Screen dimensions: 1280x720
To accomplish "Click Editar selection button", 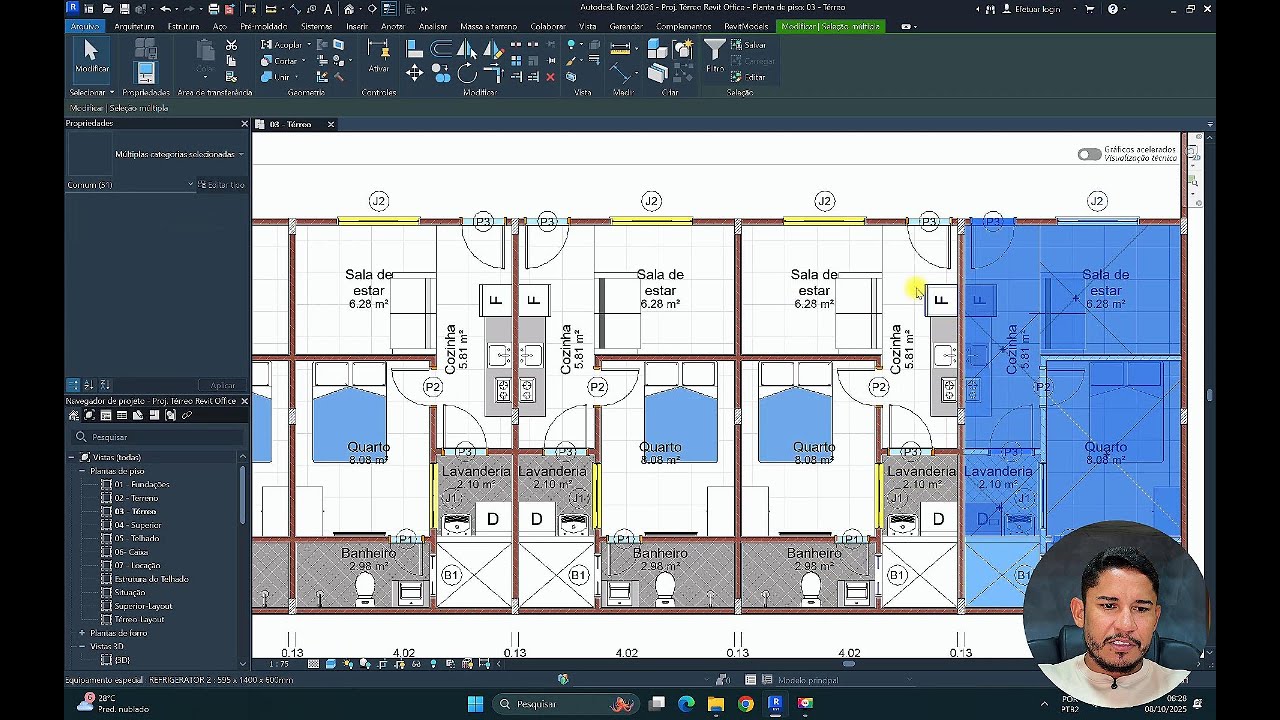I will pyautogui.click(x=748, y=77).
